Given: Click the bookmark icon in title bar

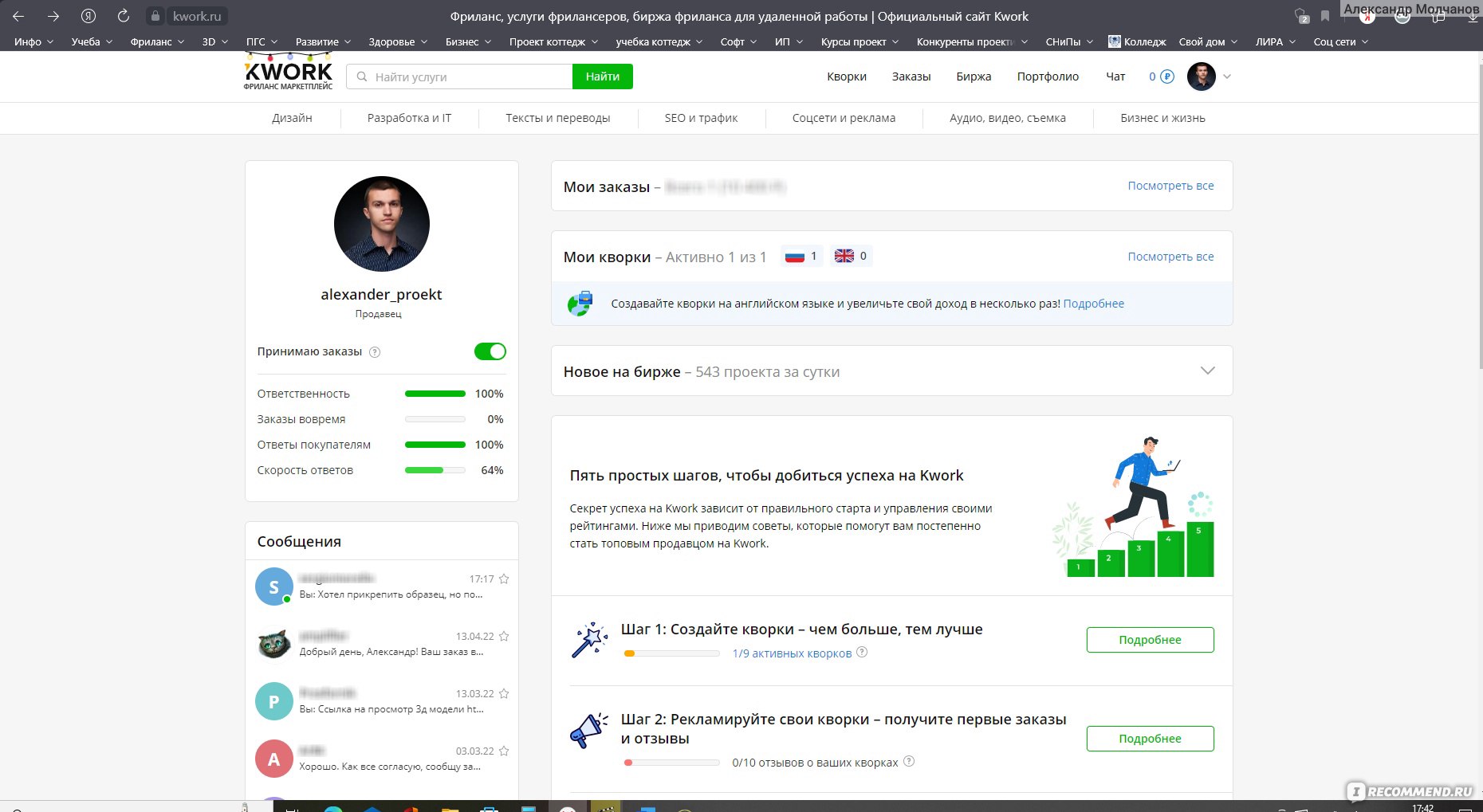Looking at the screenshot, I should coord(1325,16).
